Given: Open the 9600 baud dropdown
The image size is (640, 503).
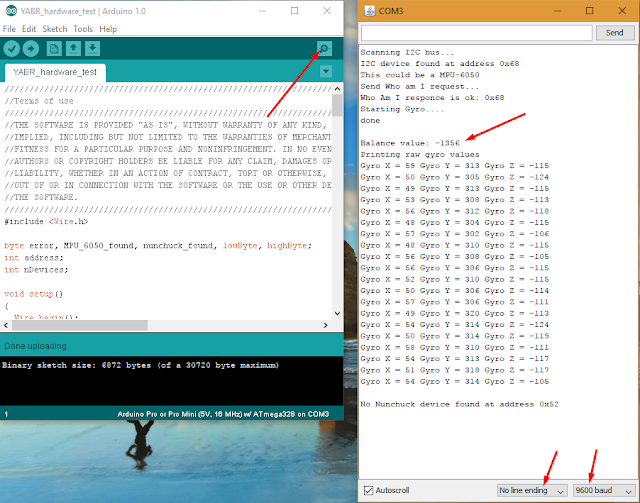Looking at the screenshot, I should coord(604,490).
